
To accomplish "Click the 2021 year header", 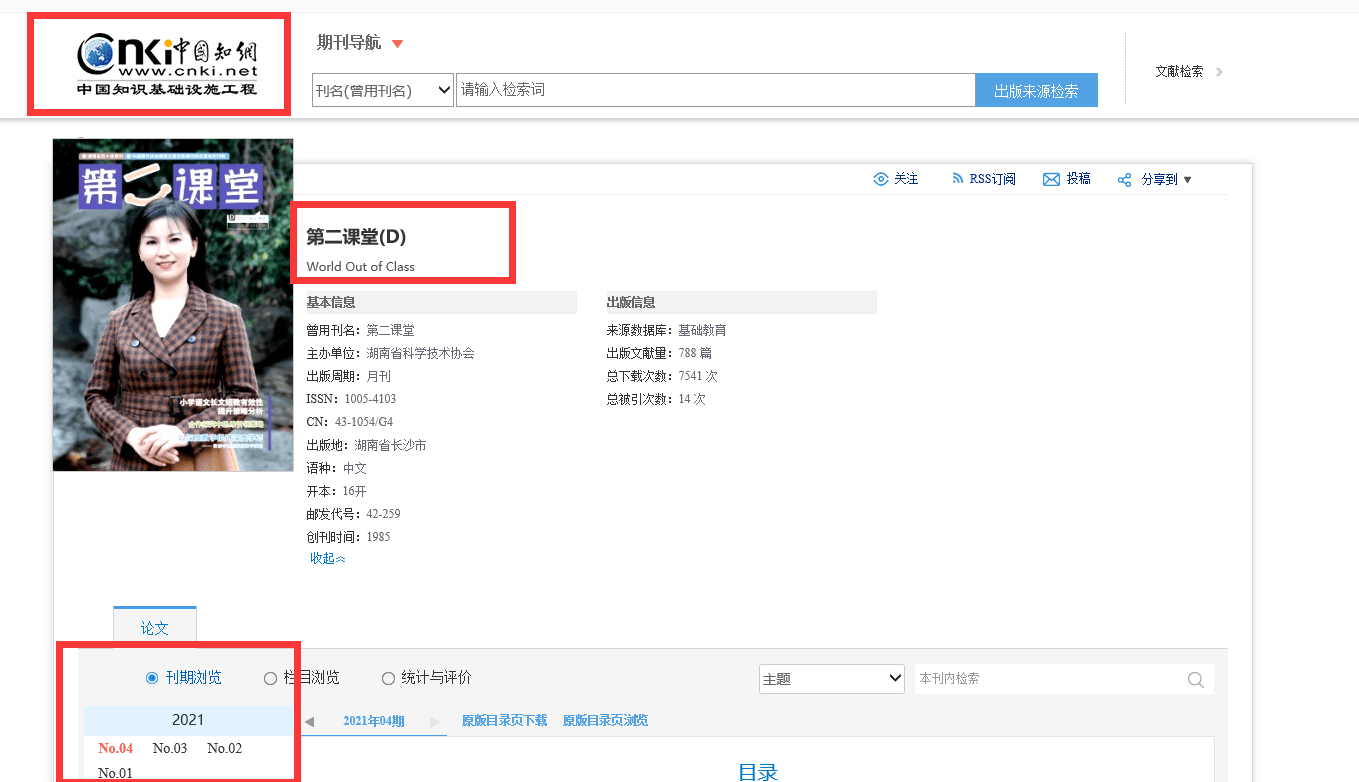I will click(x=188, y=720).
